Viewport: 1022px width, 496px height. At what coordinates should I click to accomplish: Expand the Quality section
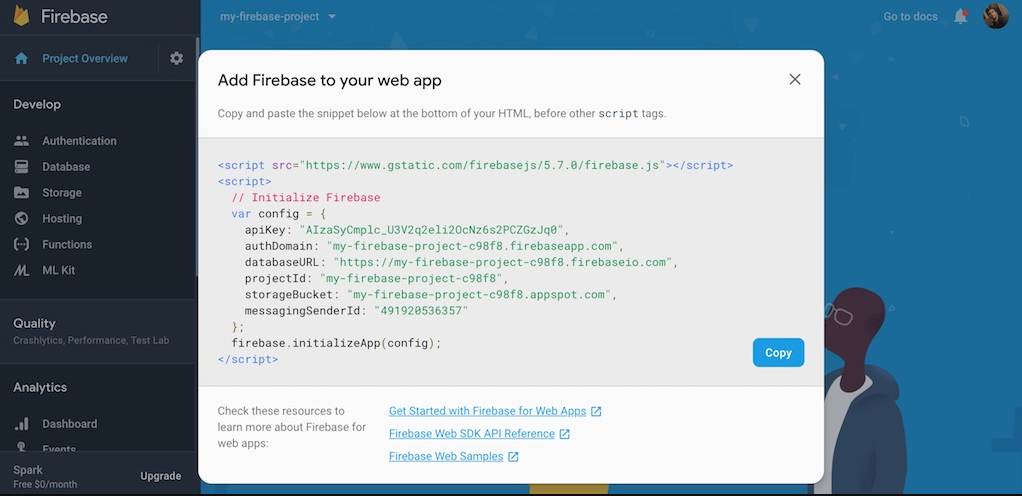(x=98, y=331)
